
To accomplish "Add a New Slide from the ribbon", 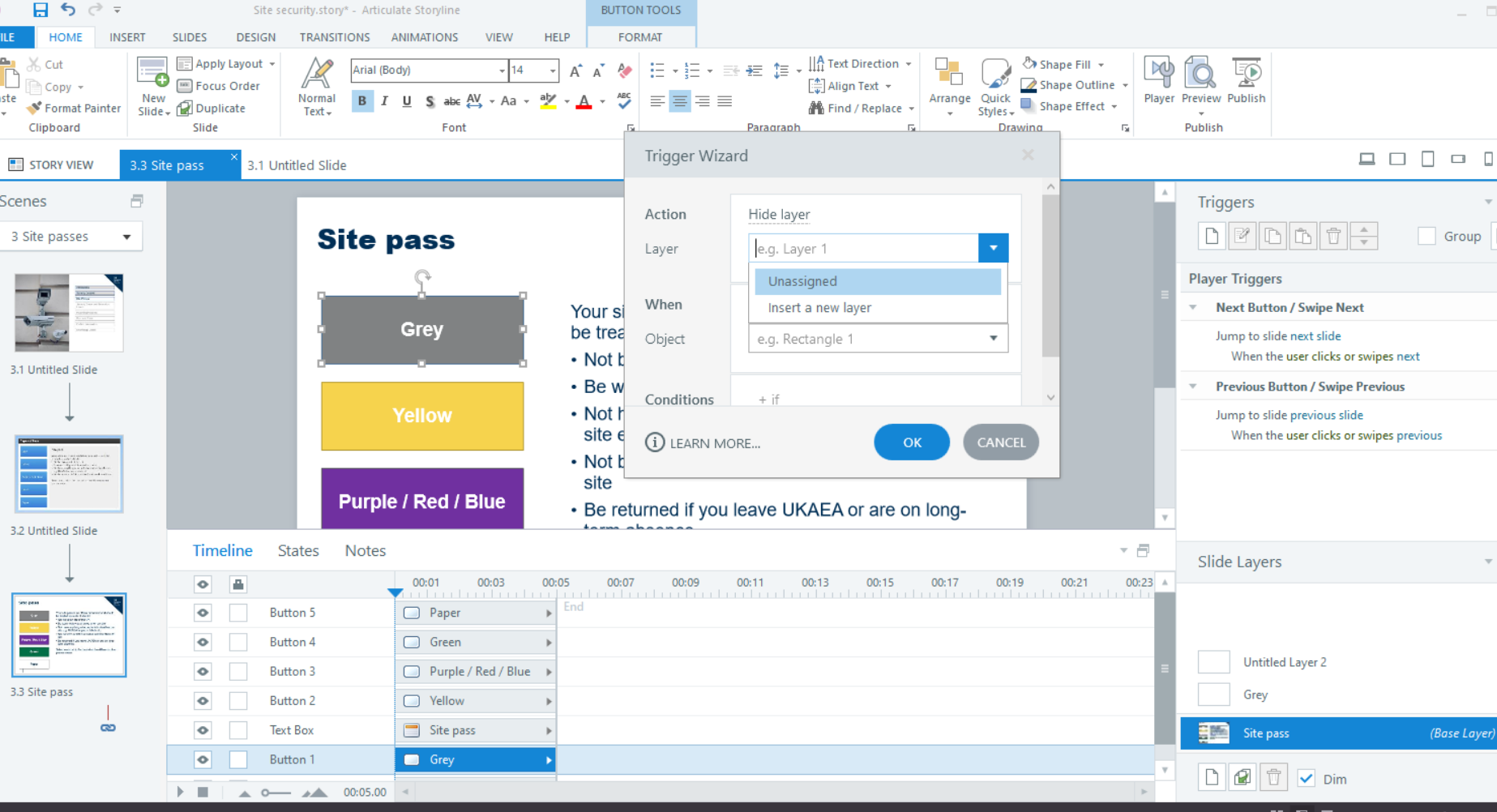I will pos(153,87).
